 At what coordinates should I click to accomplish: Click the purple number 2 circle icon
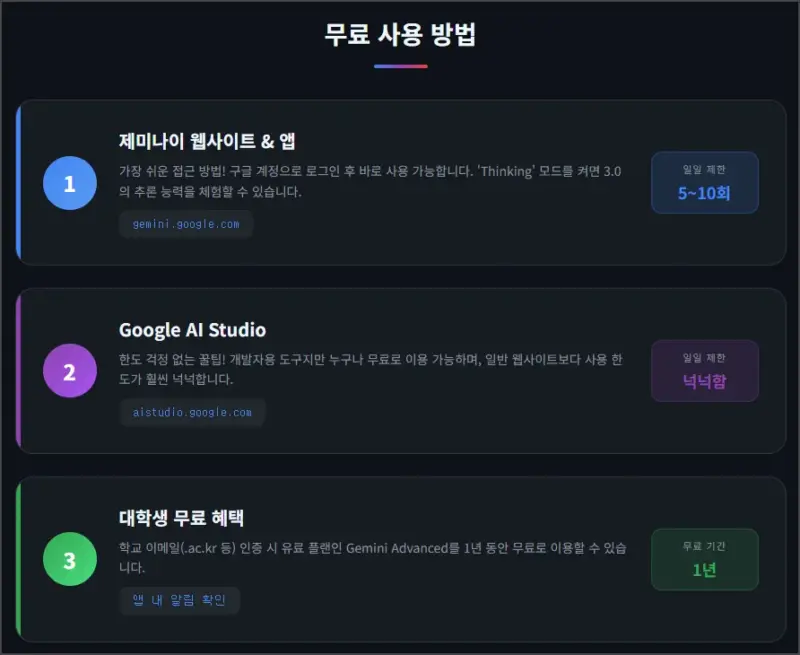69,371
